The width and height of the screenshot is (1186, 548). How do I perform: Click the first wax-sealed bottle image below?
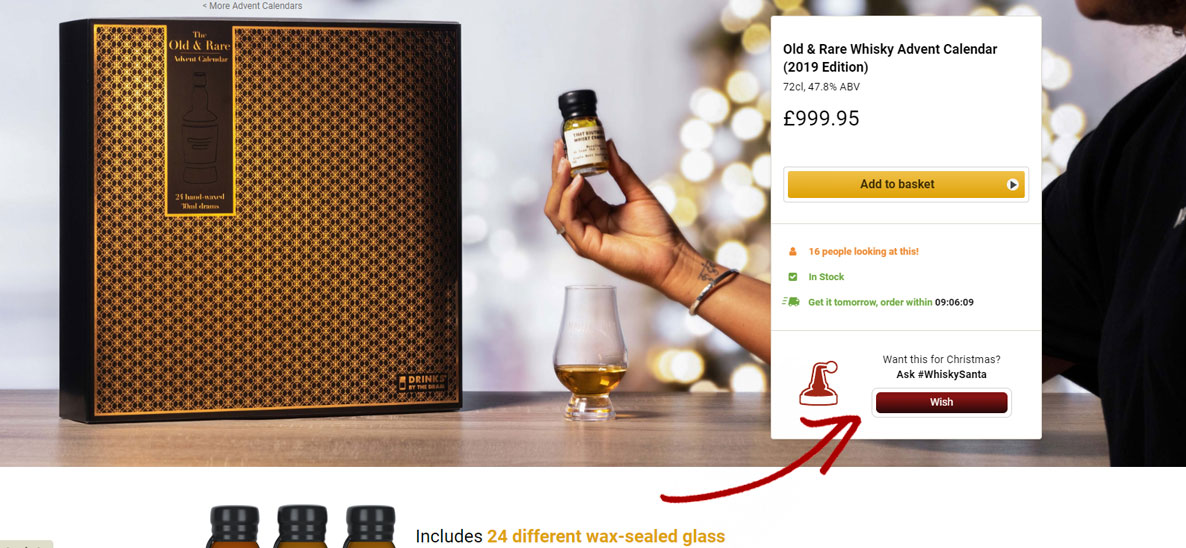[x=234, y=527]
